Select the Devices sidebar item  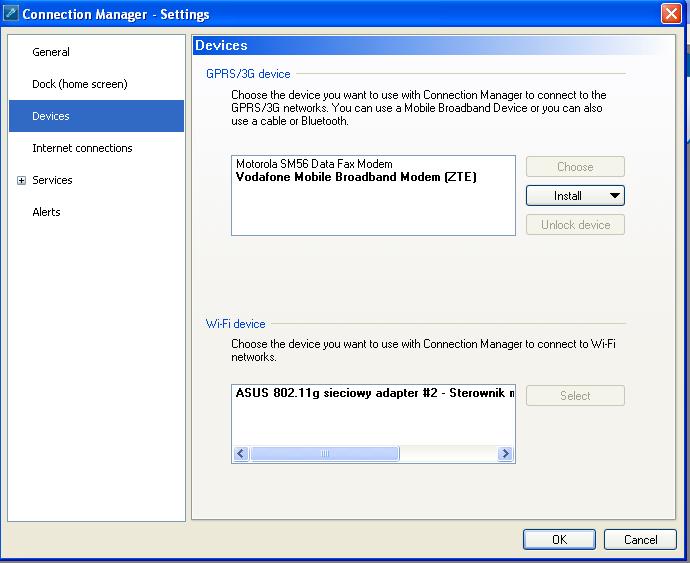pyautogui.click(x=51, y=116)
